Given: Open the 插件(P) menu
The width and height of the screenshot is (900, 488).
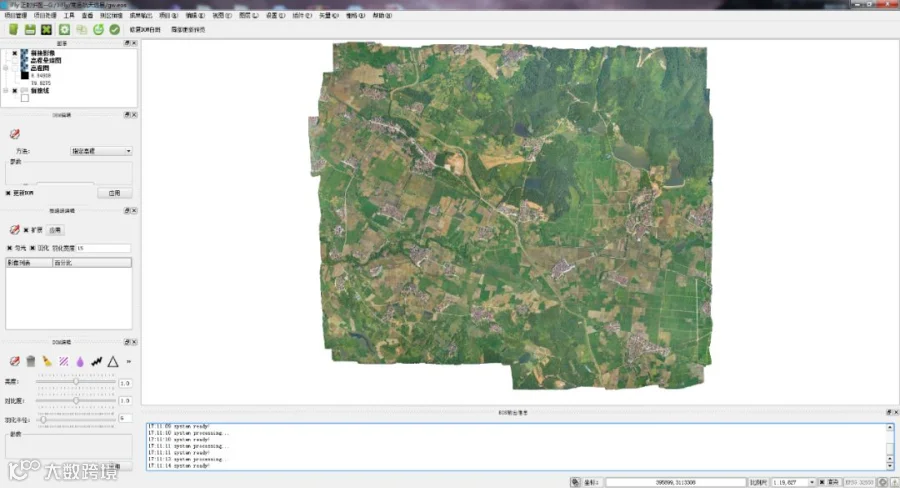Looking at the screenshot, I should point(302,16).
